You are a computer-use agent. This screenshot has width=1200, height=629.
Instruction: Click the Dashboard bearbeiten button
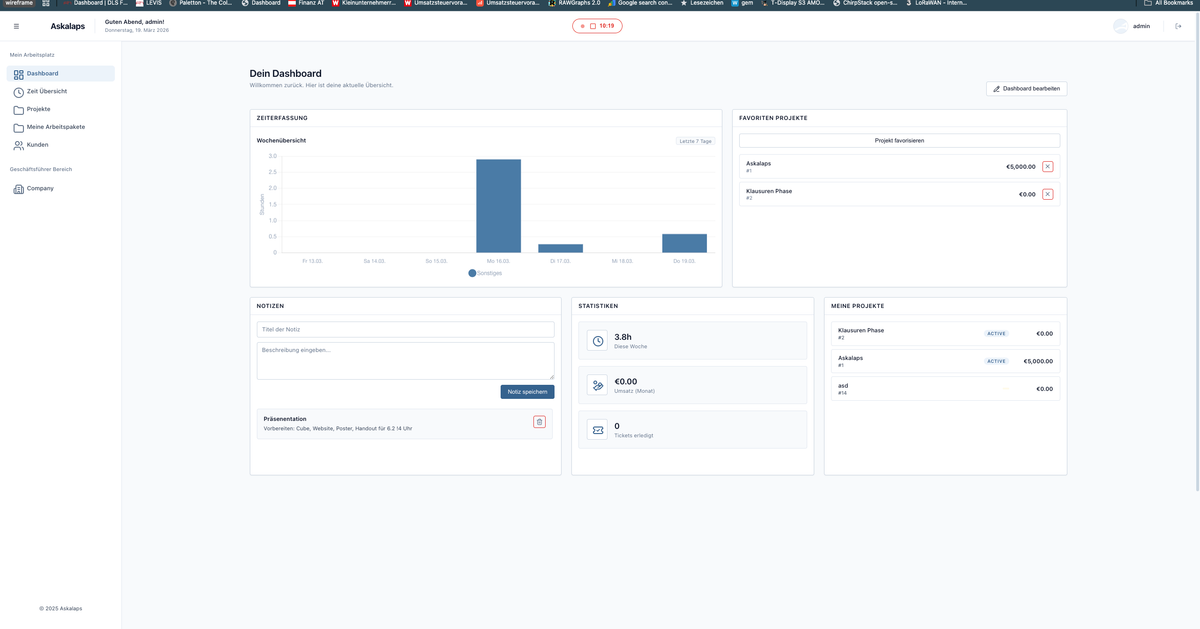(x=1026, y=89)
